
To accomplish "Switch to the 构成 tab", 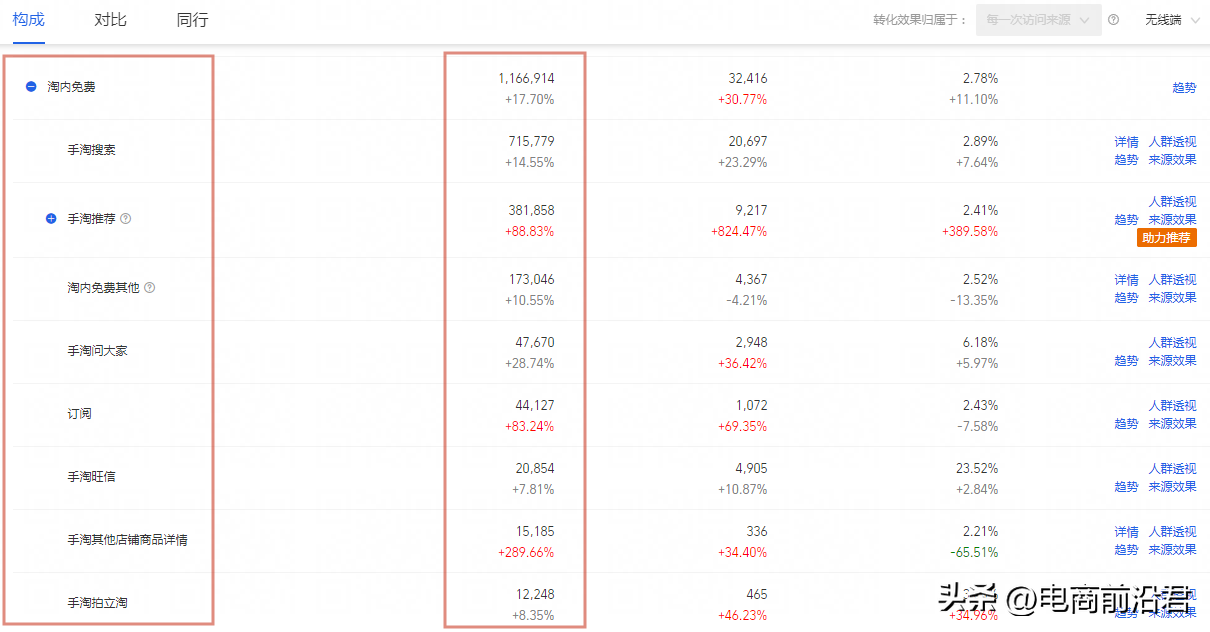I will tap(28, 20).
